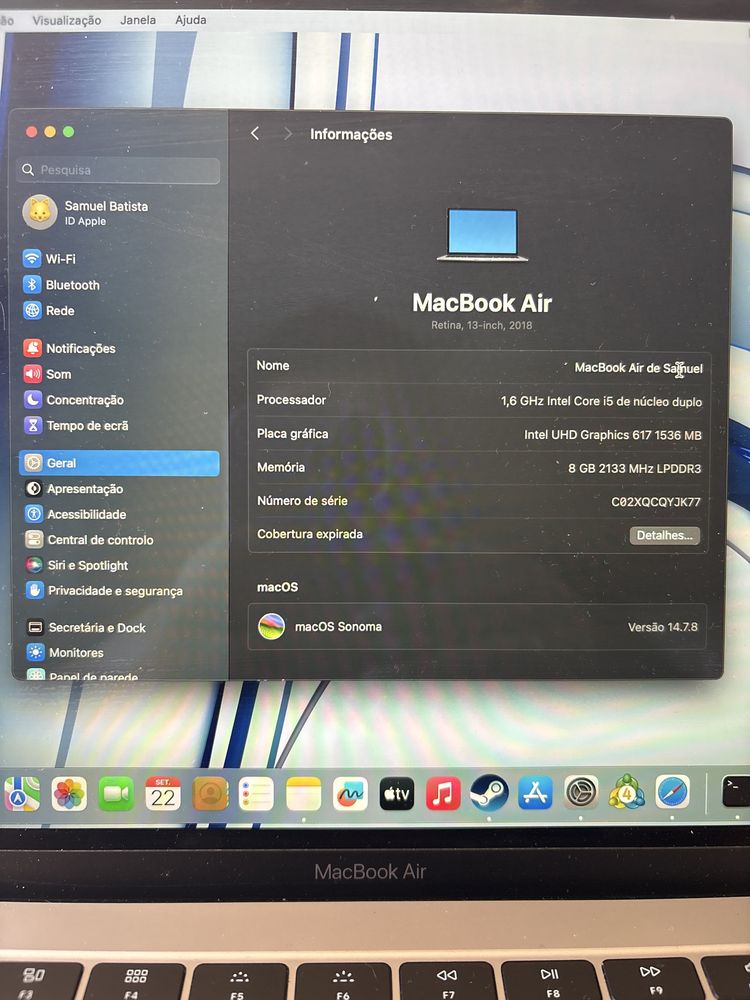Launch Maps from the Dock
The width and height of the screenshot is (750, 1000).
tap(22, 794)
